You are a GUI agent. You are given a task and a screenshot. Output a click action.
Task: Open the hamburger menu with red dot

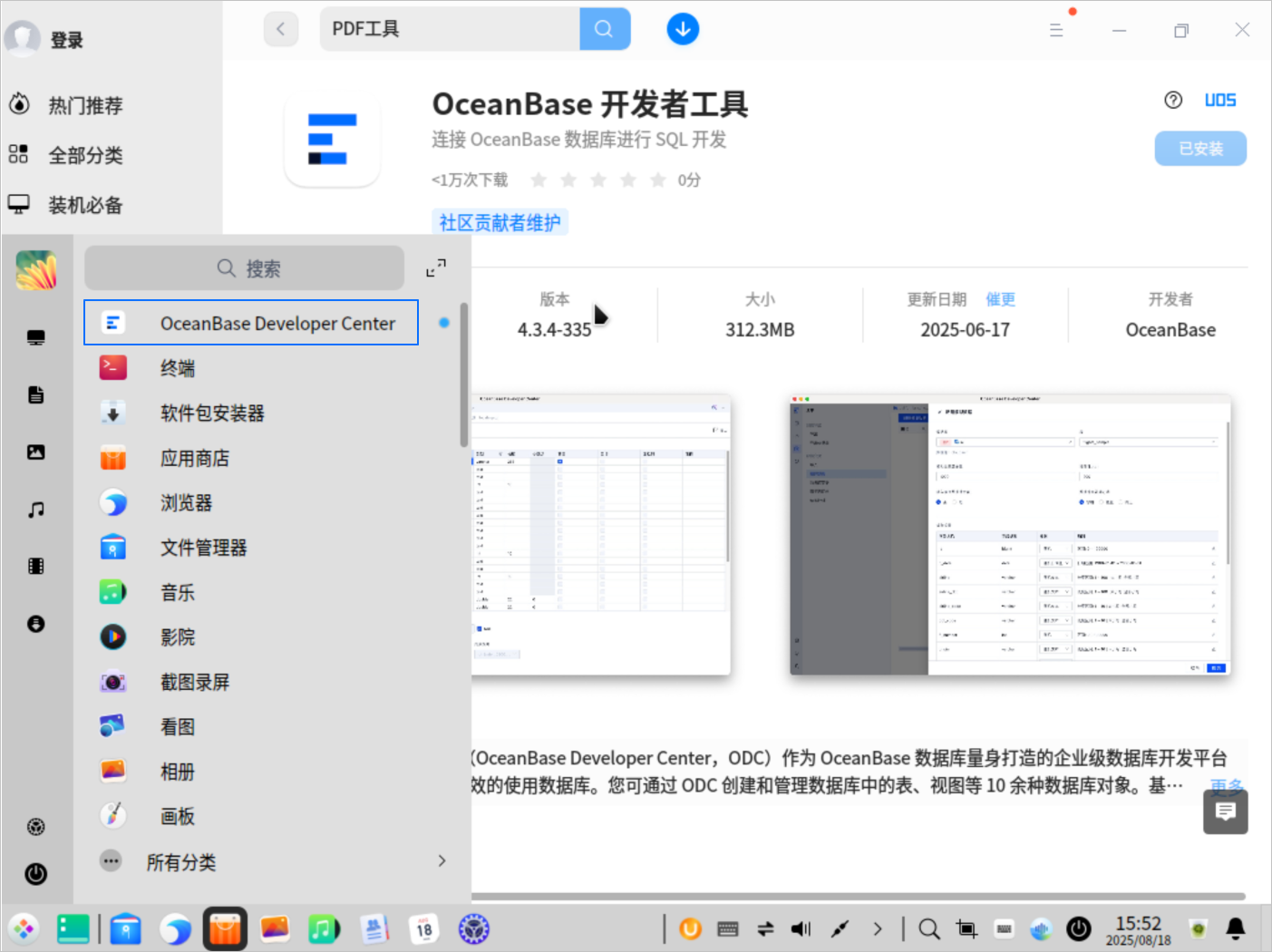[1056, 30]
